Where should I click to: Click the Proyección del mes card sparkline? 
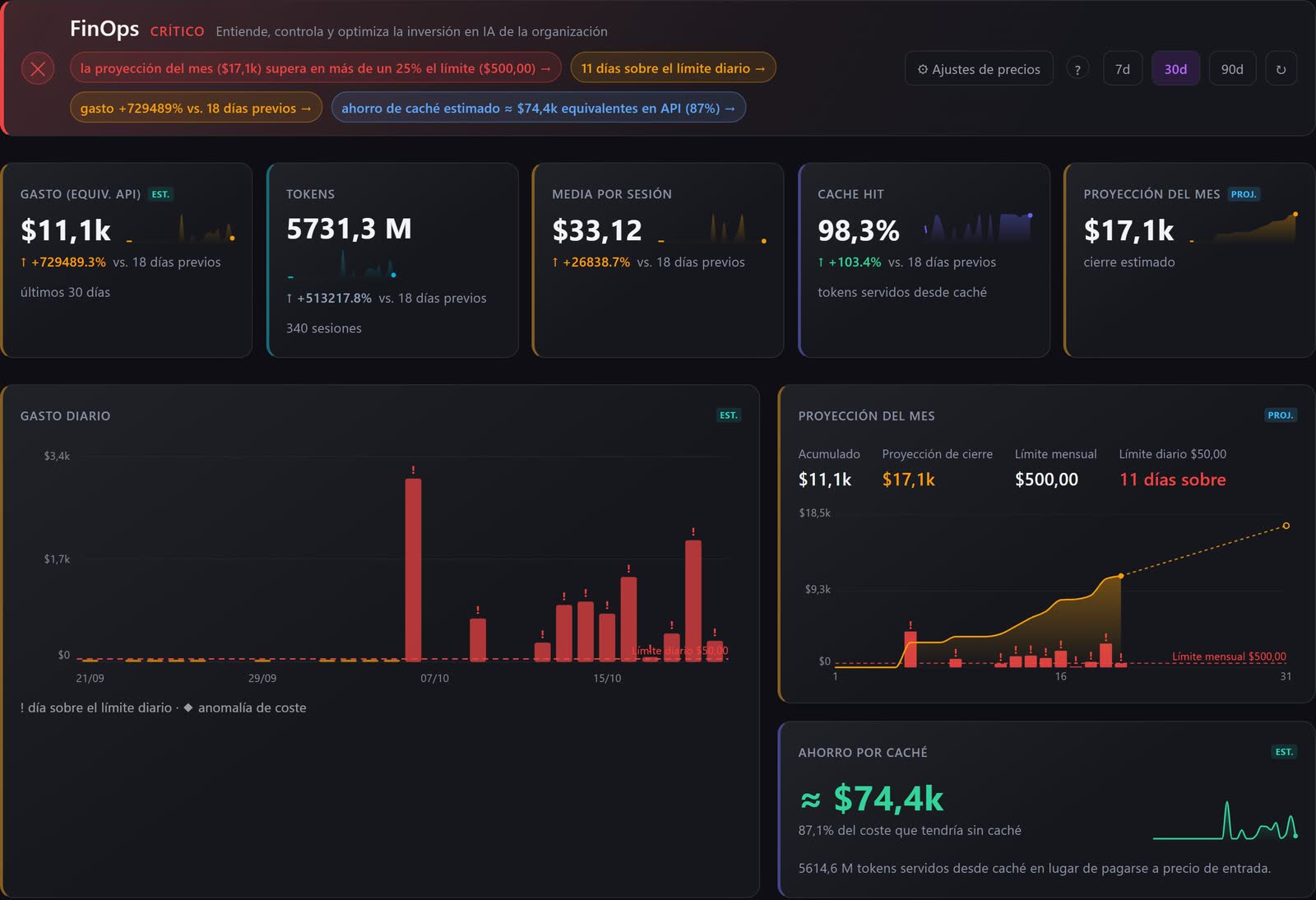pos(1244,227)
